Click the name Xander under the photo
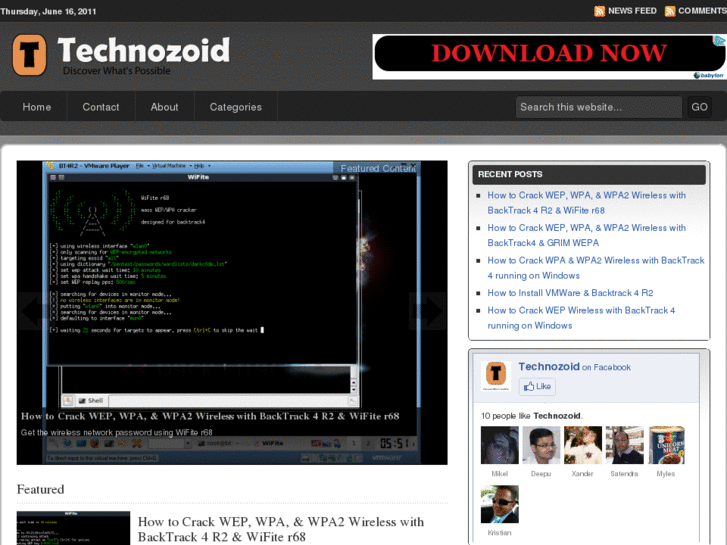 (582, 474)
